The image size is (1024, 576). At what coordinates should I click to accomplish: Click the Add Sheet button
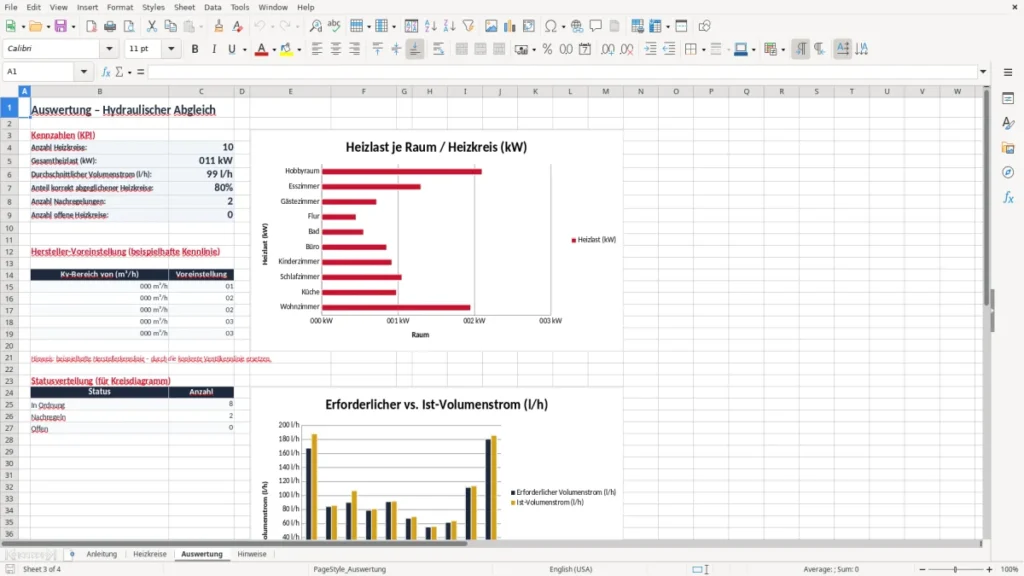coord(72,554)
